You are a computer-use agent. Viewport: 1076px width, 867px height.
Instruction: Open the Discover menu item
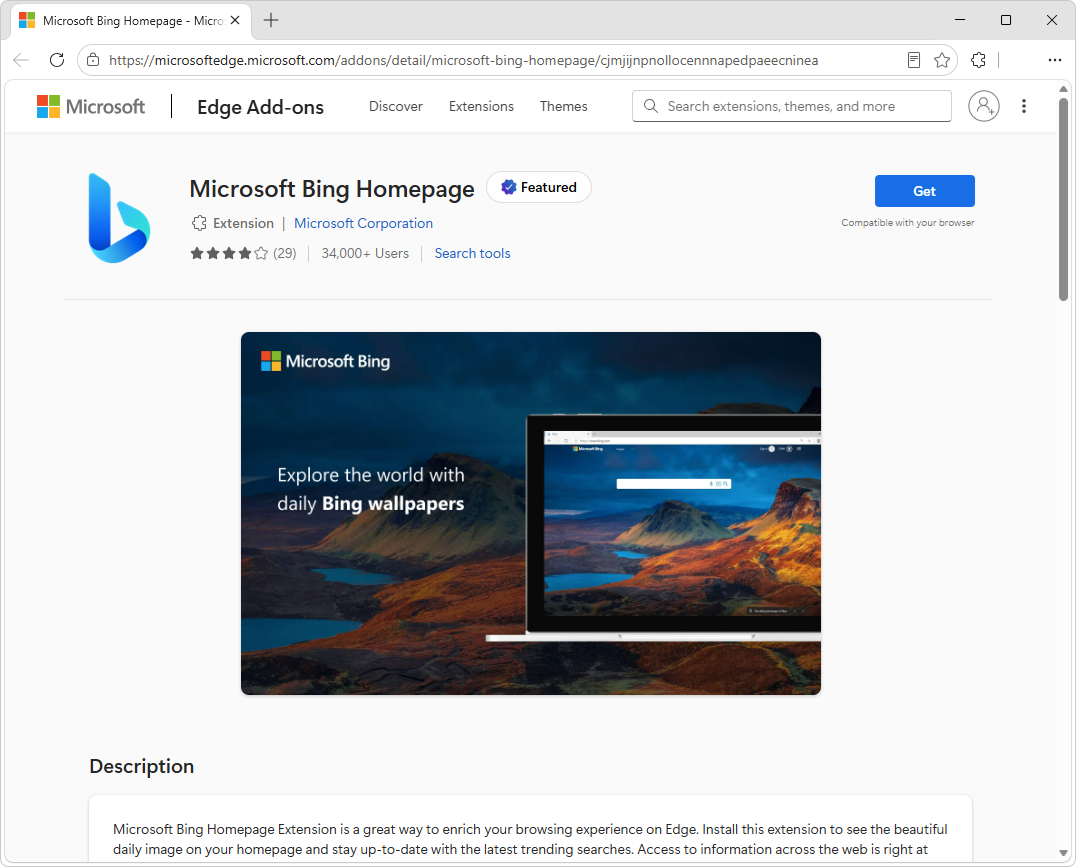pyautogui.click(x=396, y=106)
